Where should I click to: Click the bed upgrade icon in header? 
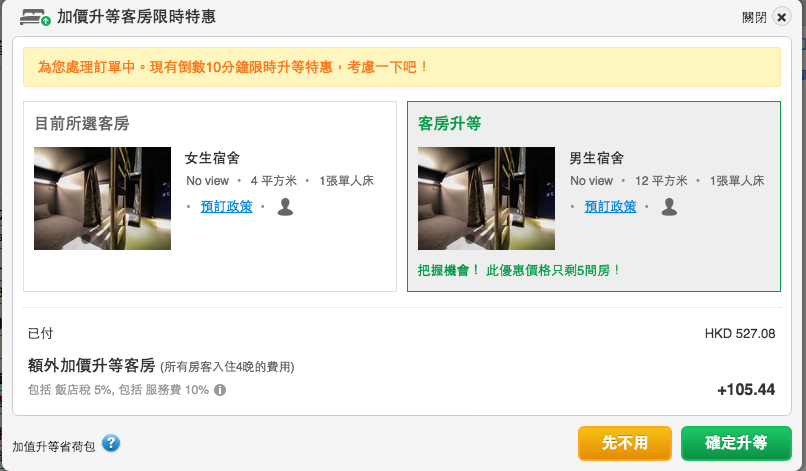(x=36, y=17)
